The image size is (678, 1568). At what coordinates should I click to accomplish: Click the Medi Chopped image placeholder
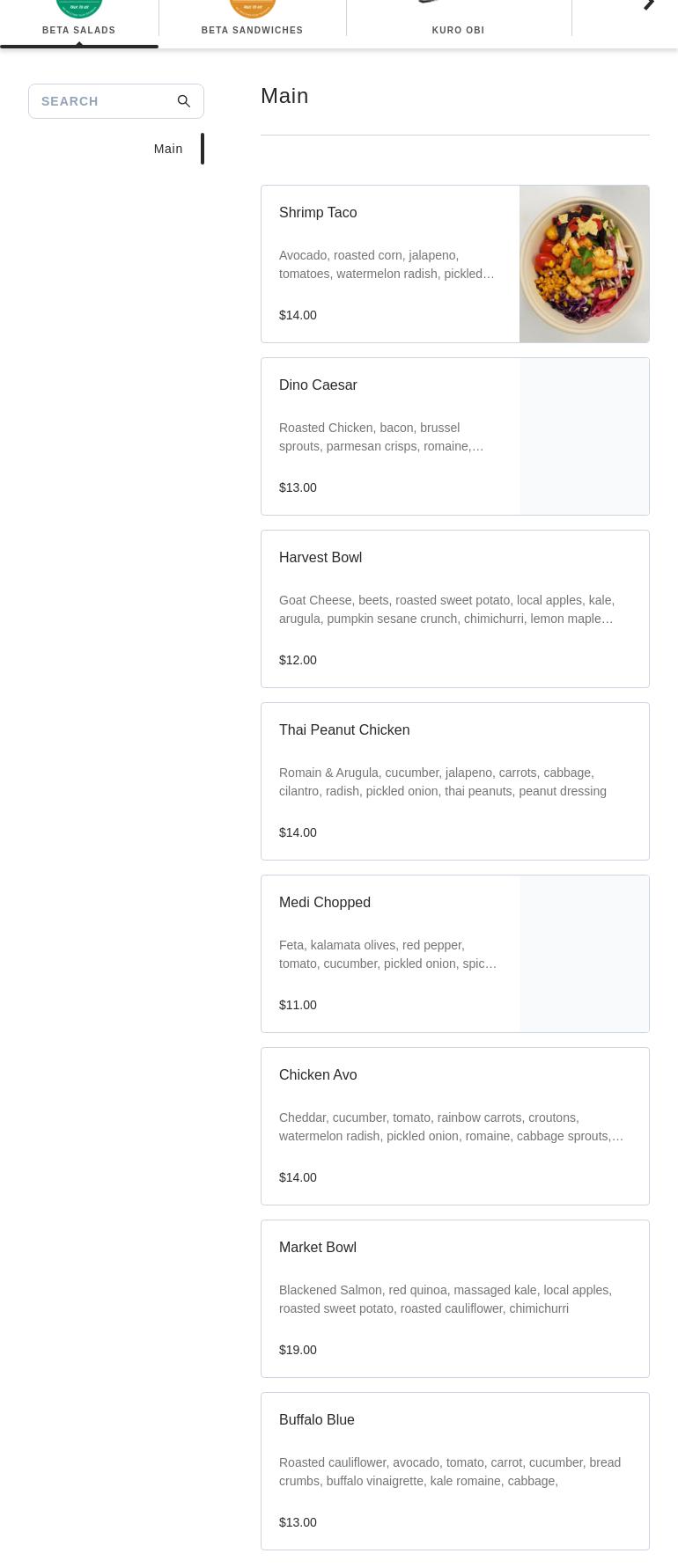click(x=584, y=954)
